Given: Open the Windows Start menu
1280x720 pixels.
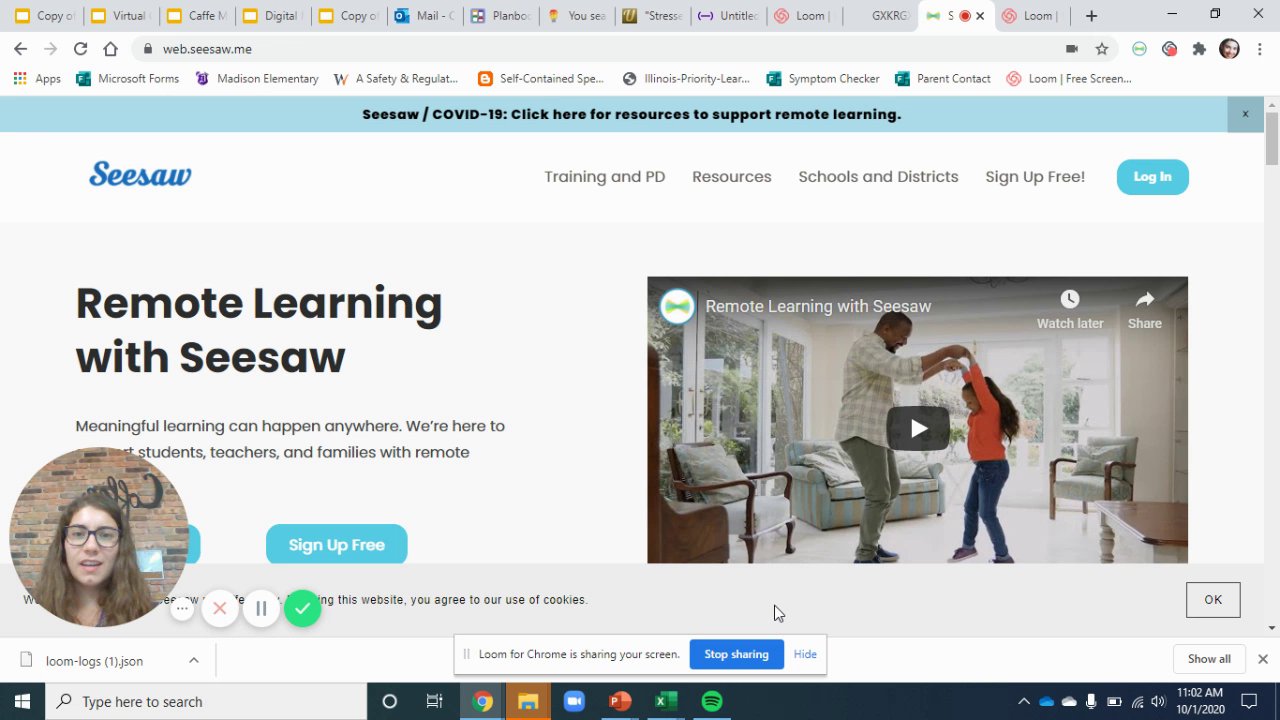Looking at the screenshot, I should [22, 701].
